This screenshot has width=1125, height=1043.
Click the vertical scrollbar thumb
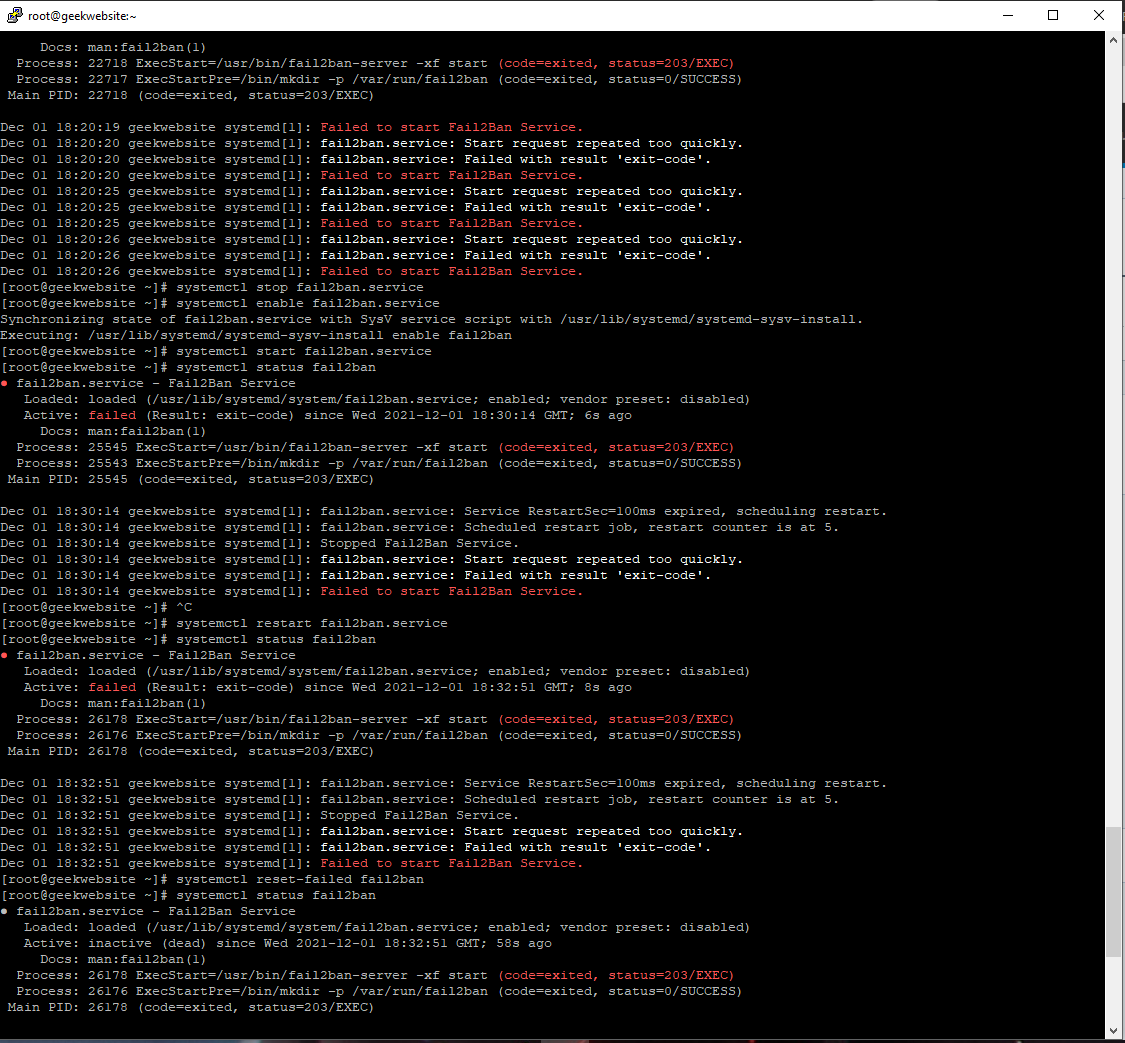1113,892
